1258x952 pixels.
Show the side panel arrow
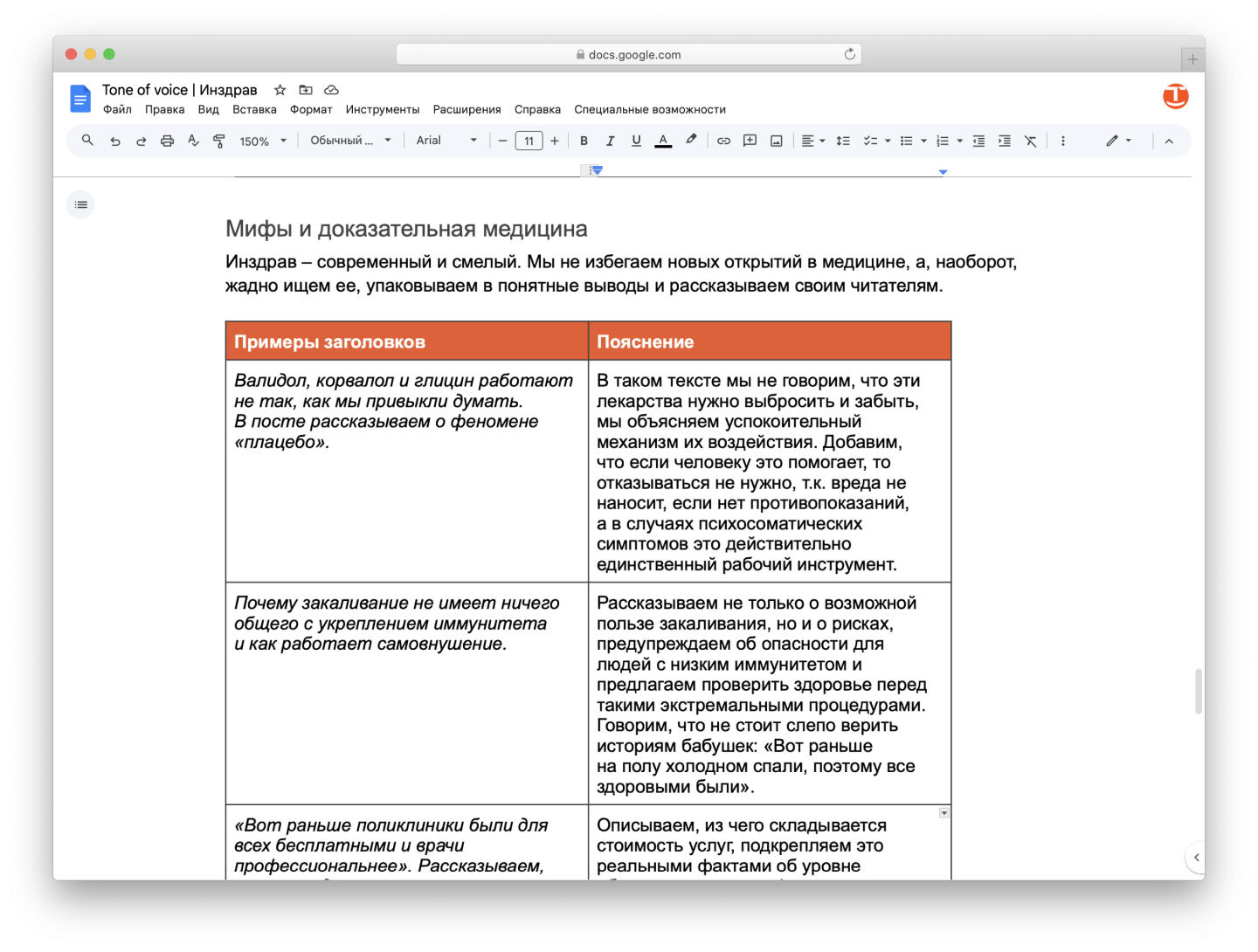(1196, 858)
